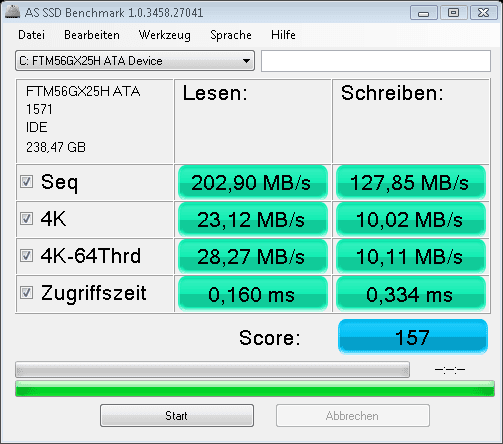Image resolution: width=503 pixels, height=444 pixels.
Task: Click the total Score value 157
Action: point(413,337)
